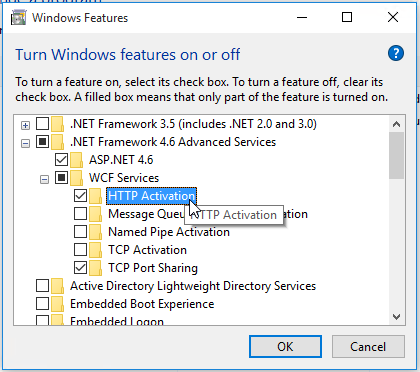This screenshot has height=372, width=420.
Task: Uncheck the TCP Port Sharing checkbox
Action: point(80,268)
